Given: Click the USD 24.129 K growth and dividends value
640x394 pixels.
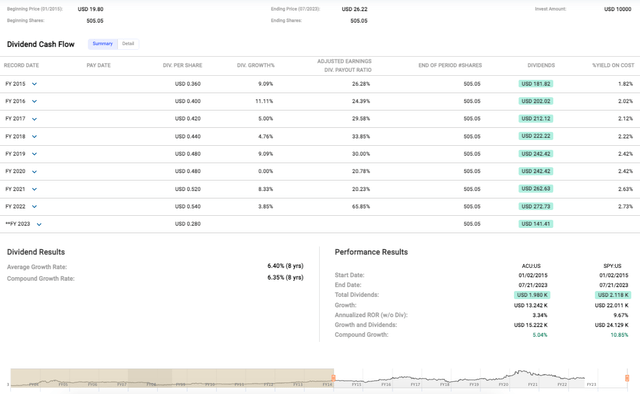Looking at the screenshot, I should pyautogui.click(x=611, y=325).
